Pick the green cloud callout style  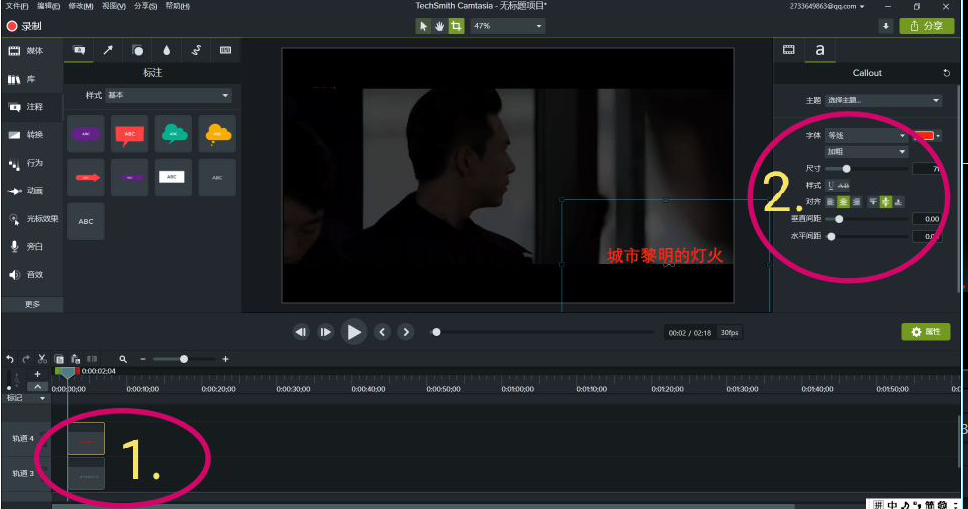point(173,133)
